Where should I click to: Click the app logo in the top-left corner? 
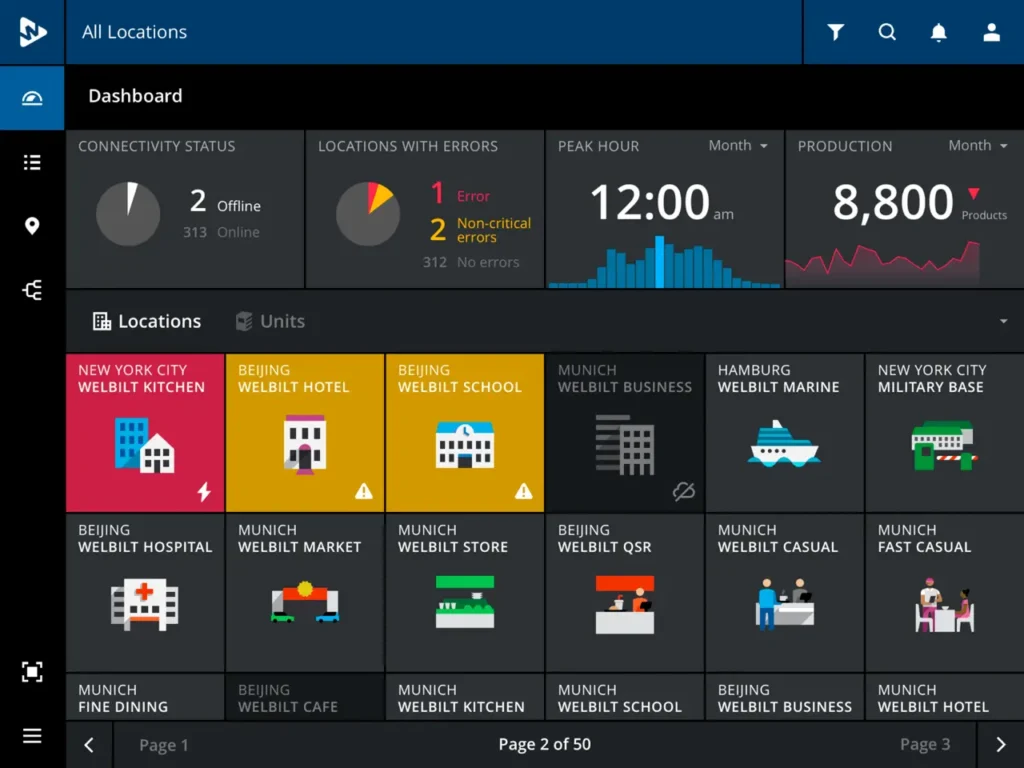pyautogui.click(x=32, y=32)
